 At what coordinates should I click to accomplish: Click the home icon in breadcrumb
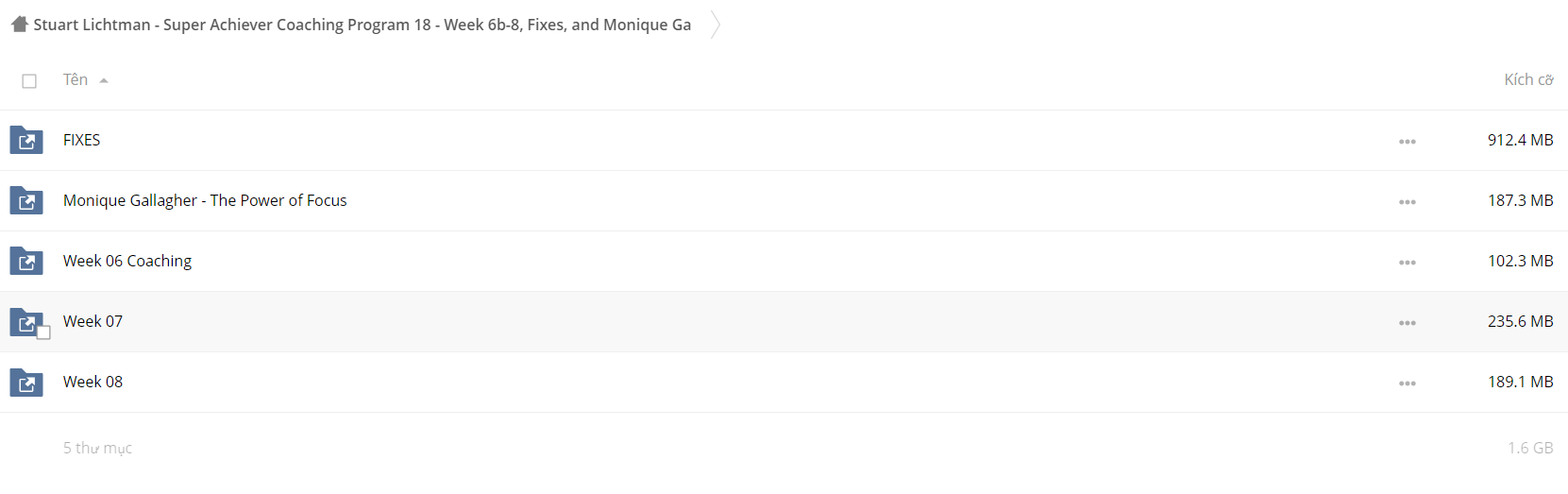tap(20, 25)
